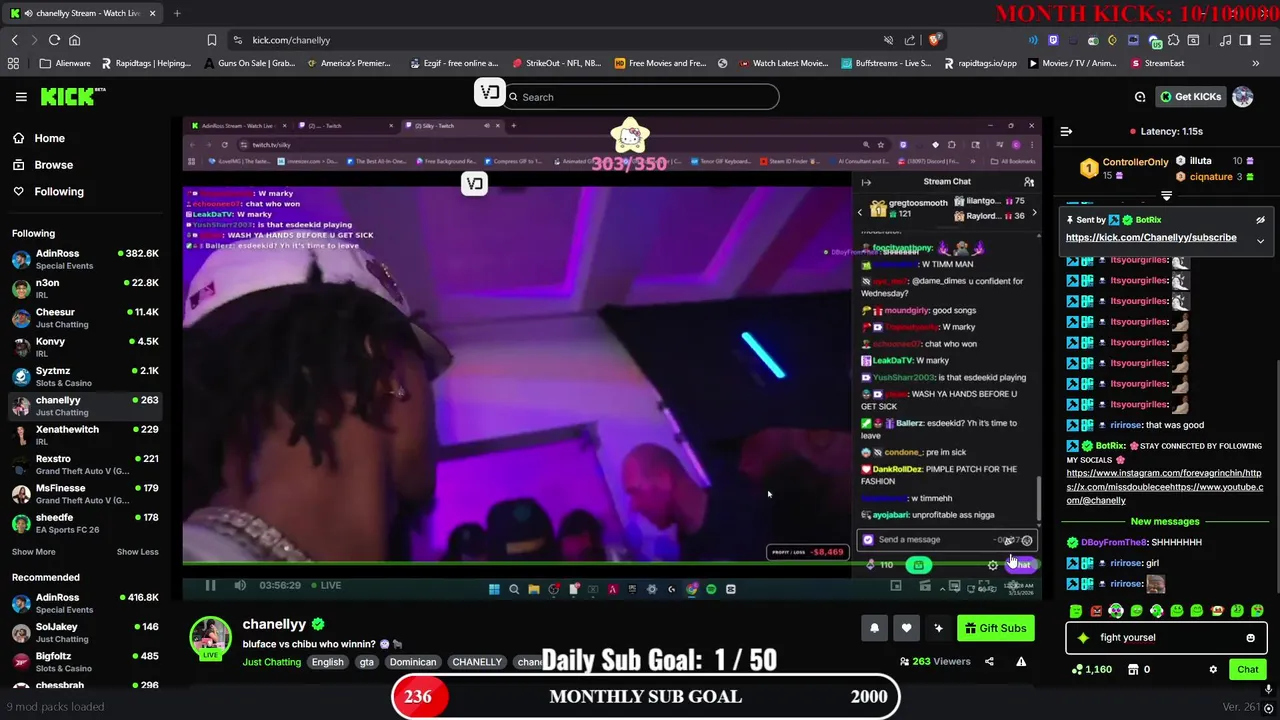Click the heart follow button
1280x720 pixels.
906,628
